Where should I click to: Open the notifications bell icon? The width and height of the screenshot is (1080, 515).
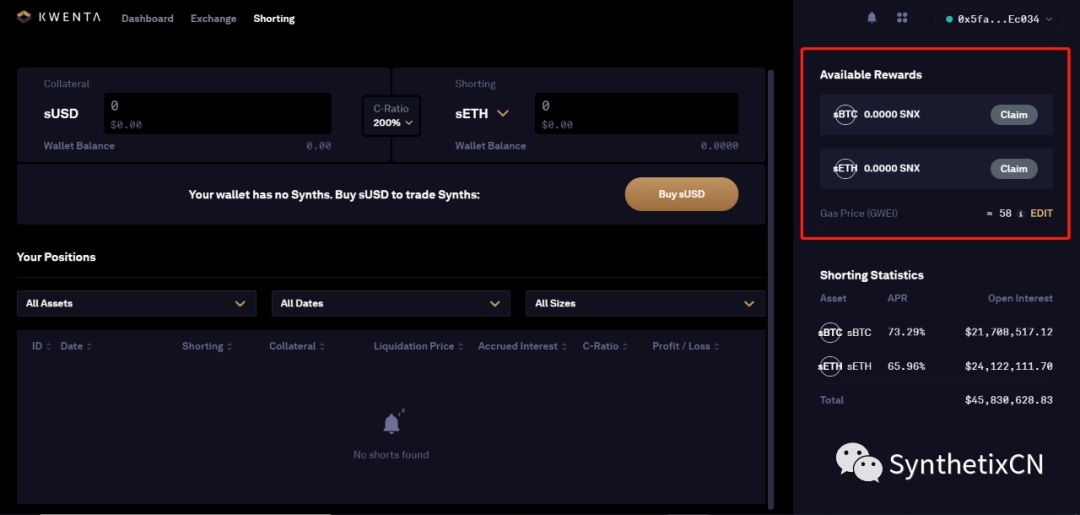pos(871,18)
